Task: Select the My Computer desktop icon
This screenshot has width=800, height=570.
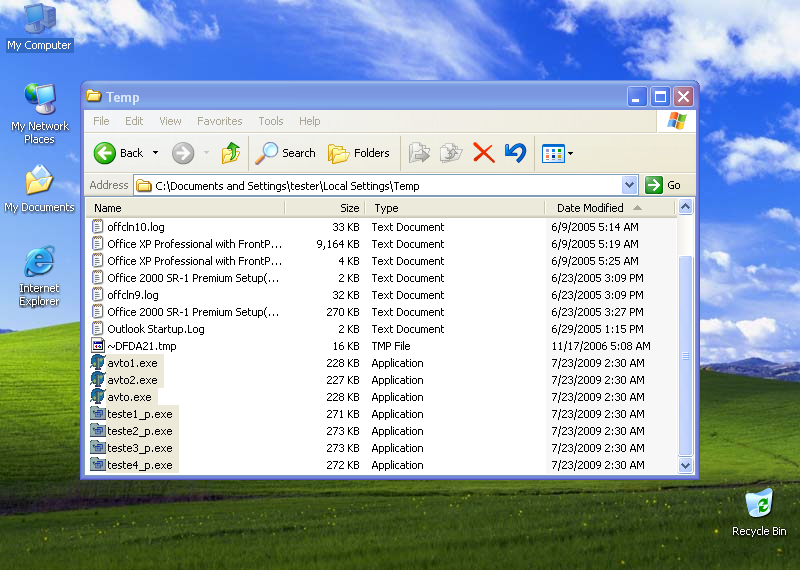Action: tap(39, 27)
